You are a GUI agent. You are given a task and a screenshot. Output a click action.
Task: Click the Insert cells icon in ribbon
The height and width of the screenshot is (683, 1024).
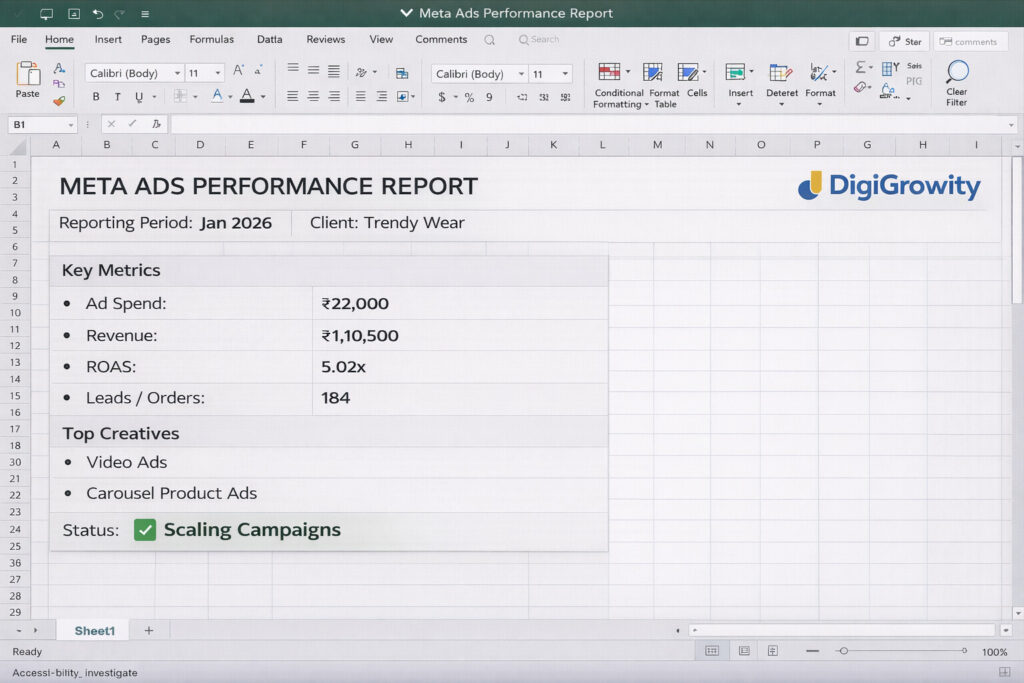click(736, 73)
